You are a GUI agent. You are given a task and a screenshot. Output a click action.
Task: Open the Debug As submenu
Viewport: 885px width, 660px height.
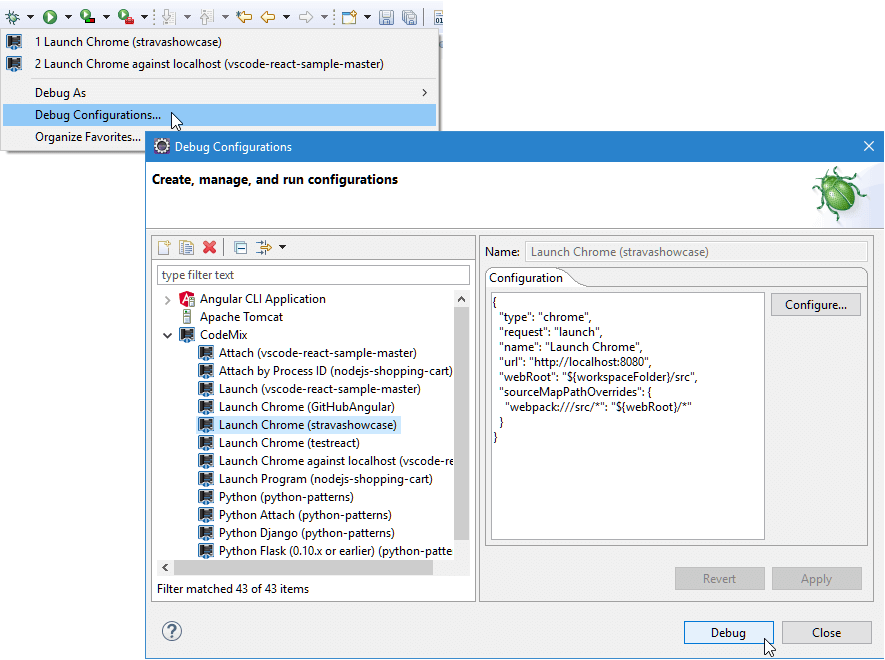[220, 93]
